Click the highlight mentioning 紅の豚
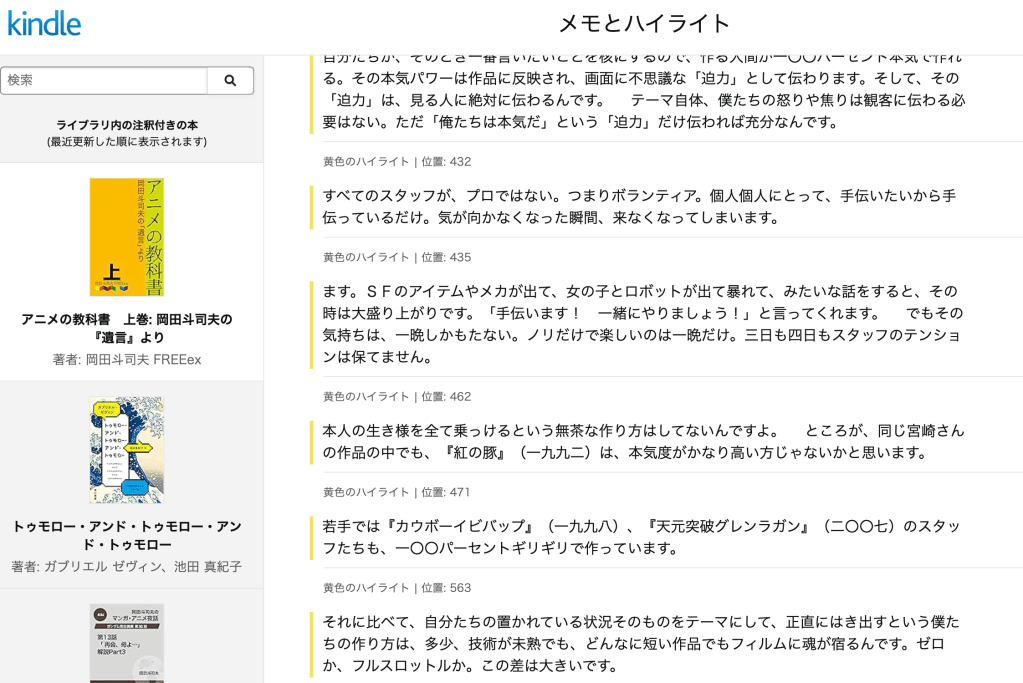Screen dimensions: 1023x683 click(640, 440)
